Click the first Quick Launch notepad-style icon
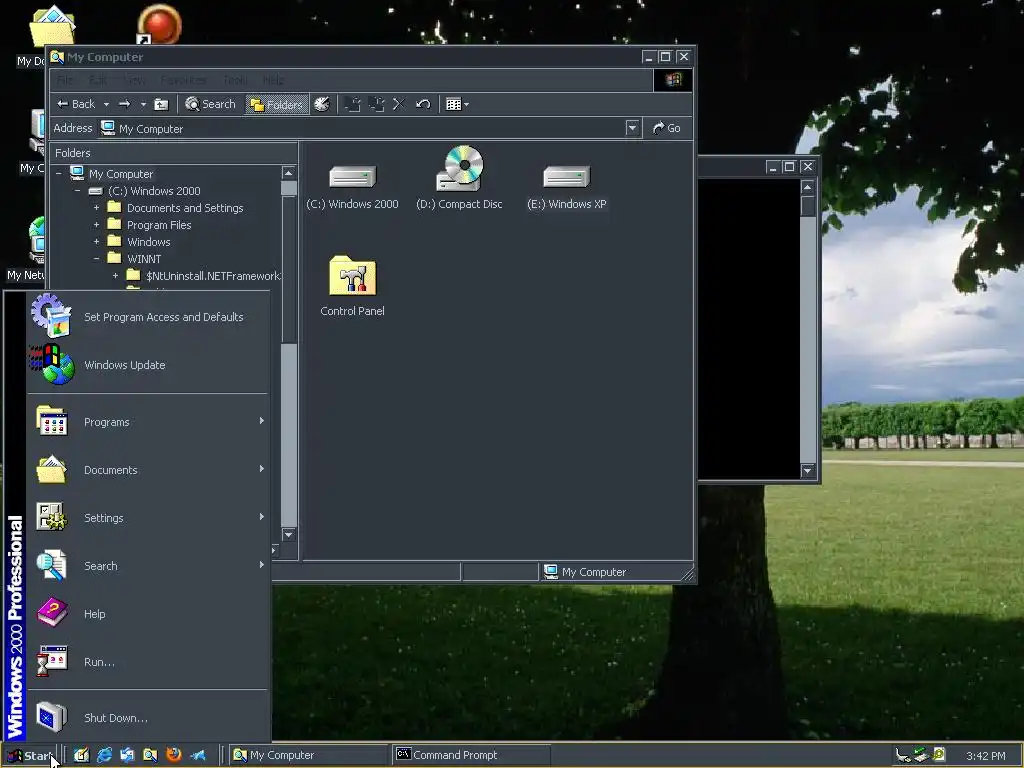The width and height of the screenshot is (1024, 768). coord(81,756)
